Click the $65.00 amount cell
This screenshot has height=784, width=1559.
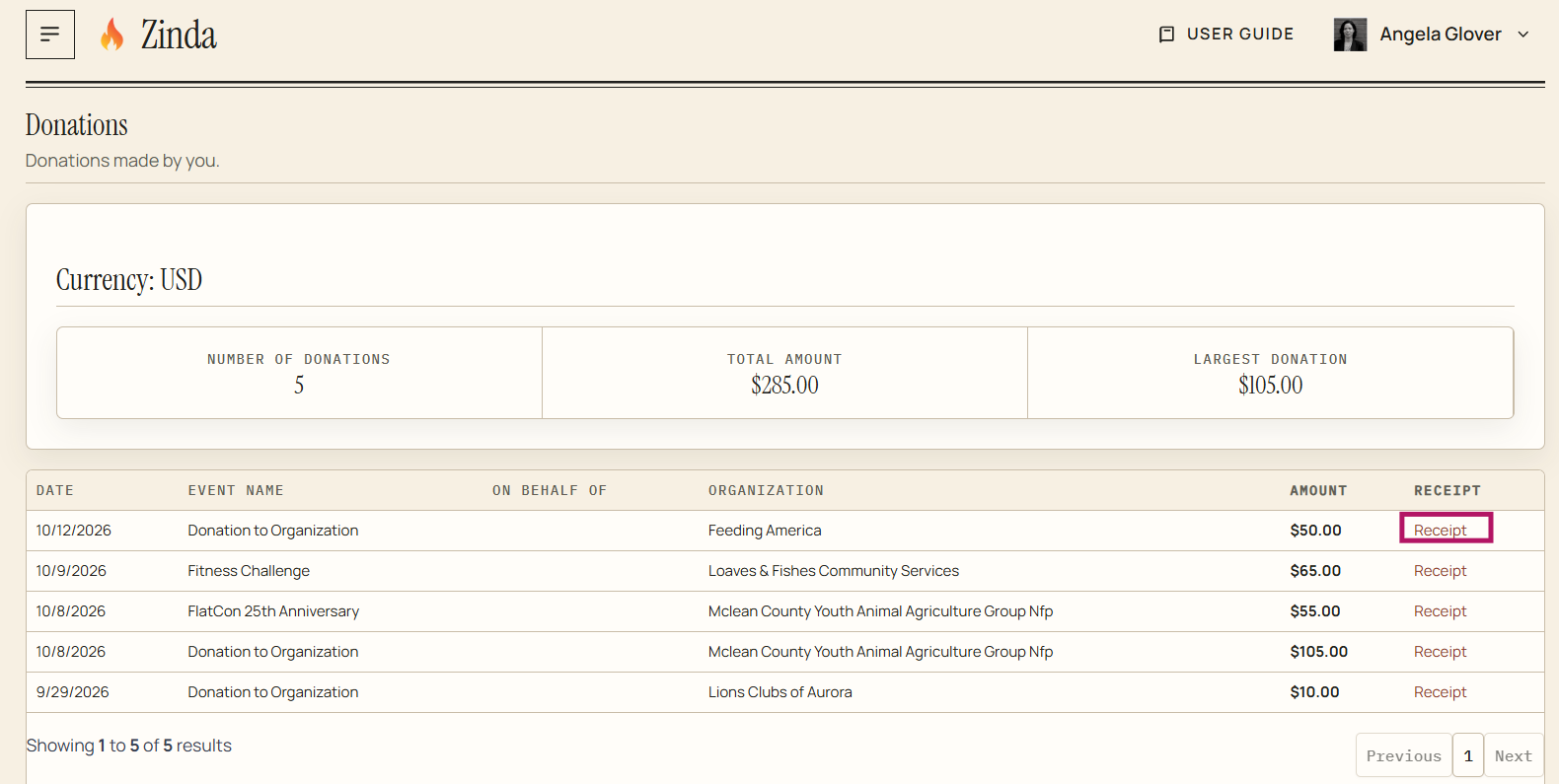coord(1315,571)
